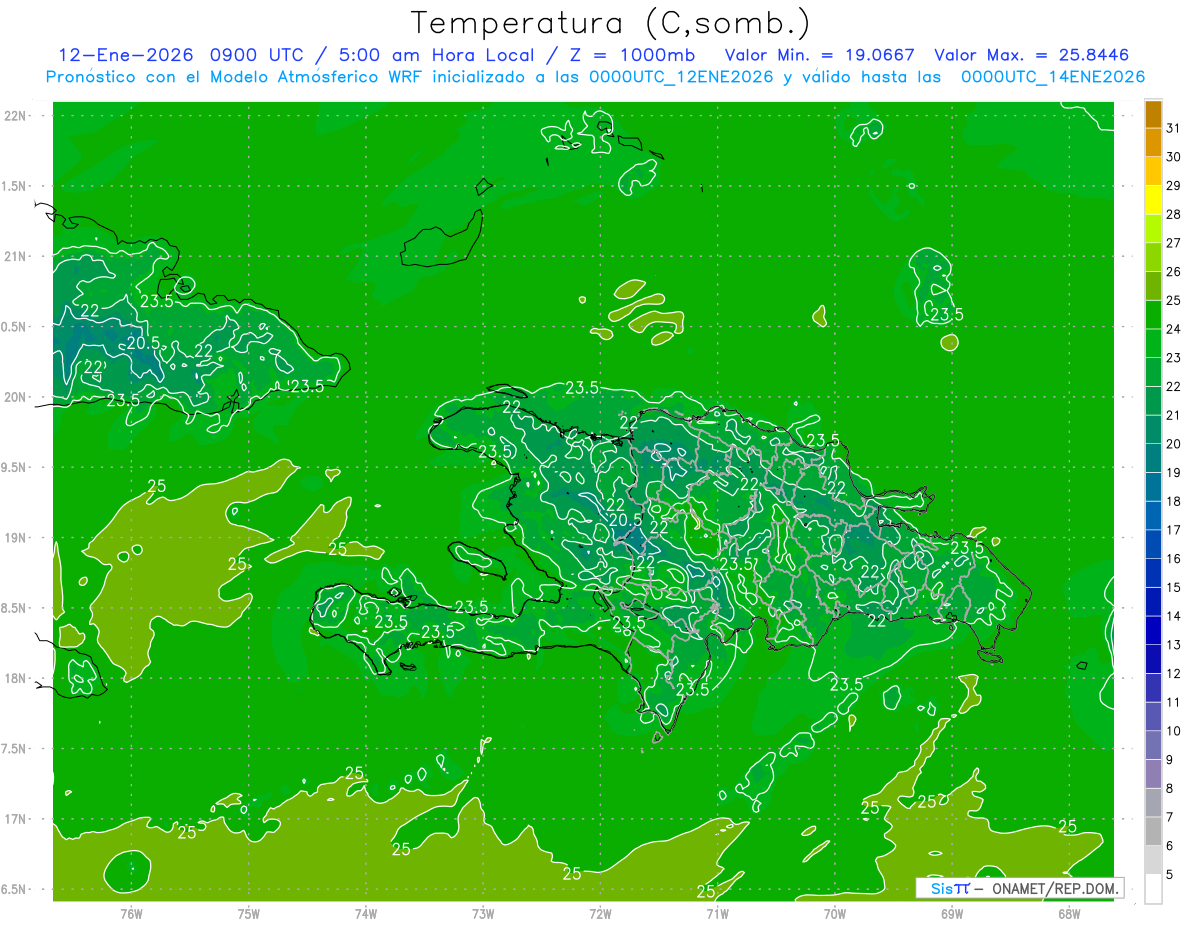Screen dimensions: 1200x927
Task: Click the '31' label on the color scale
Action: point(1174,128)
